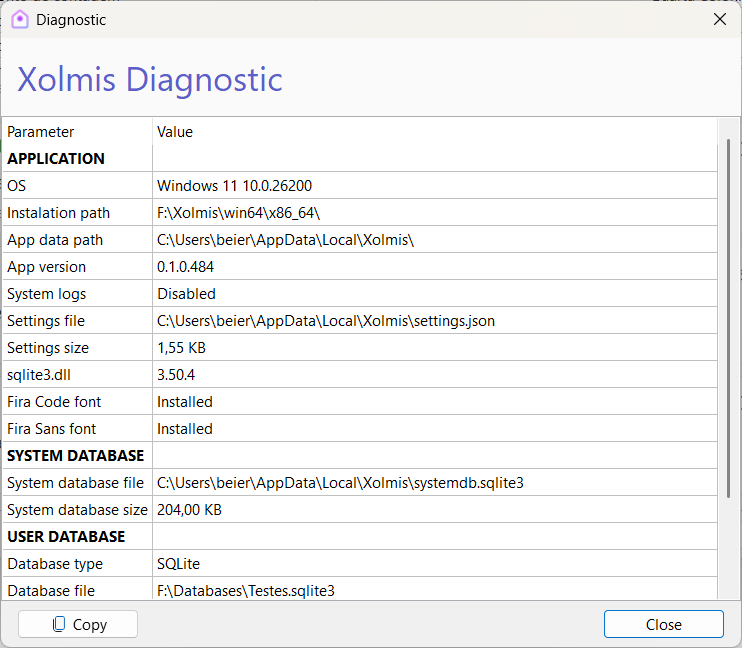The width and height of the screenshot is (742, 648).
Task: Click the vertical scrollbar thumb
Action: pos(728,318)
